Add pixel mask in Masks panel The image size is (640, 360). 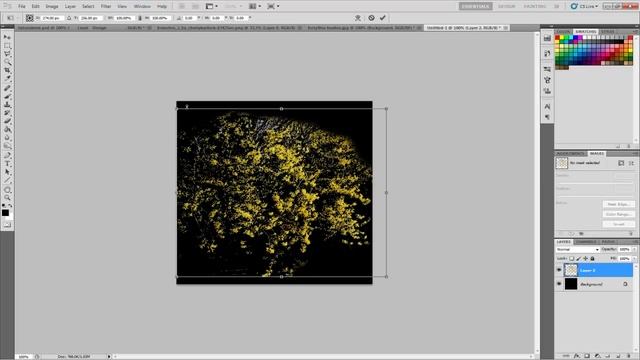pyautogui.click(x=621, y=163)
